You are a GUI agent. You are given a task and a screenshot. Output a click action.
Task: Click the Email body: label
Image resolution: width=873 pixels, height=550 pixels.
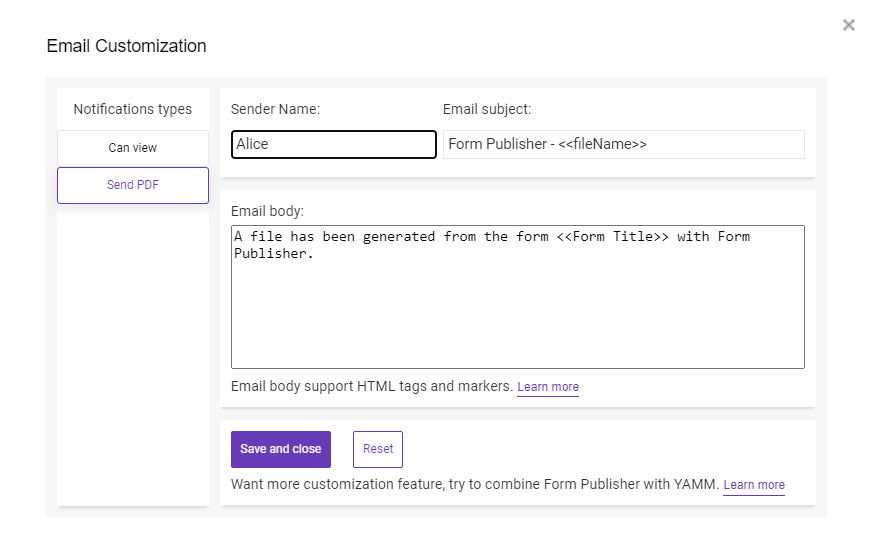click(x=267, y=212)
